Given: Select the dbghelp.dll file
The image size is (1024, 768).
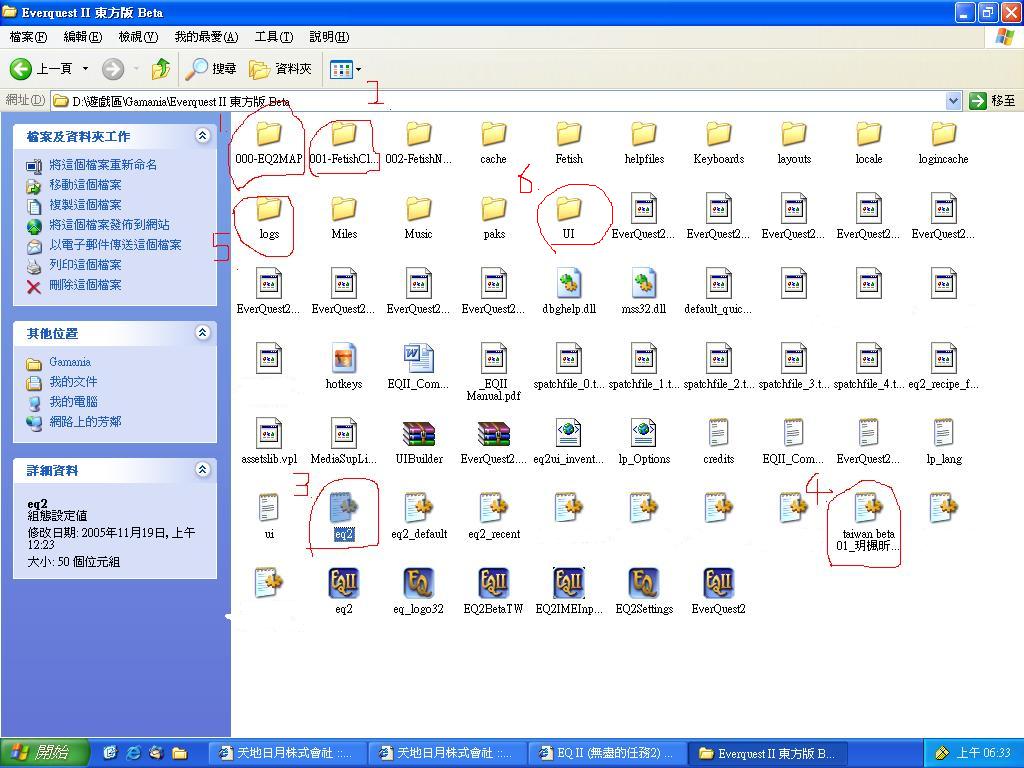Looking at the screenshot, I should click(x=568, y=285).
